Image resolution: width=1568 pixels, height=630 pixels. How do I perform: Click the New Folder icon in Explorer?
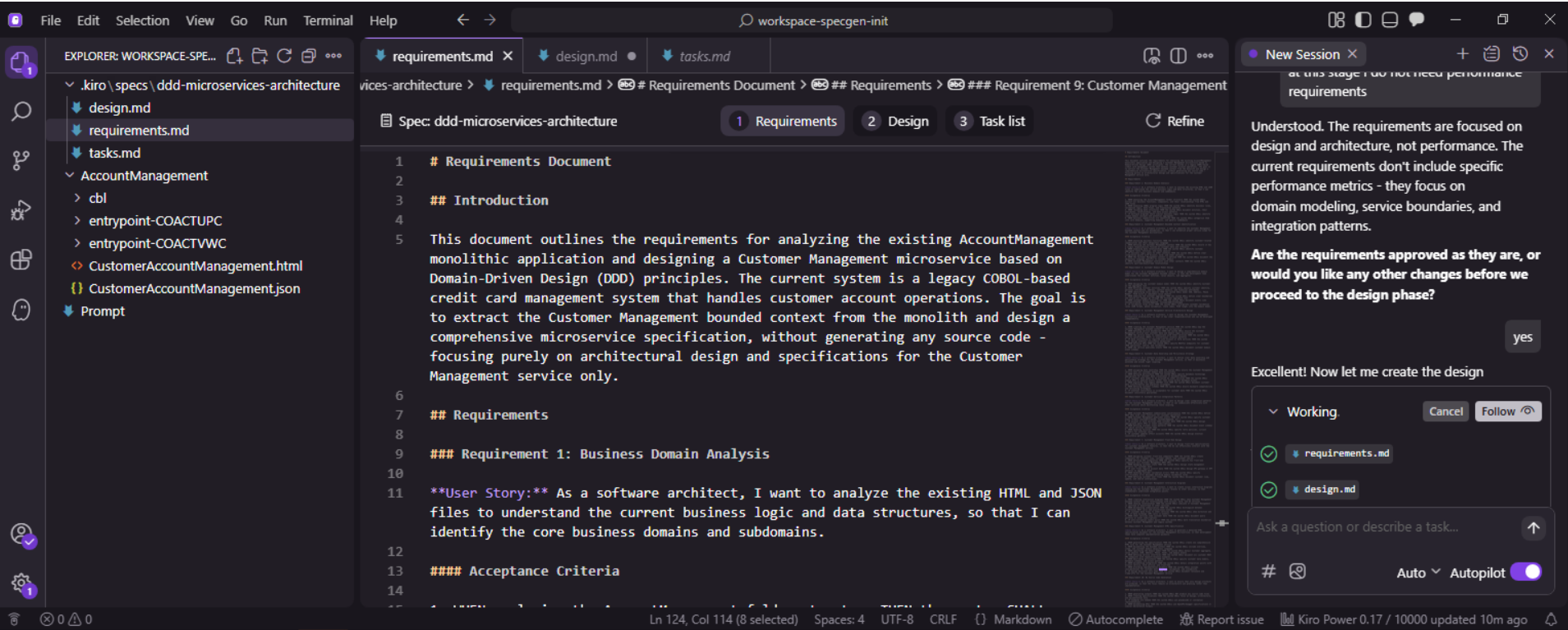tap(260, 56)
